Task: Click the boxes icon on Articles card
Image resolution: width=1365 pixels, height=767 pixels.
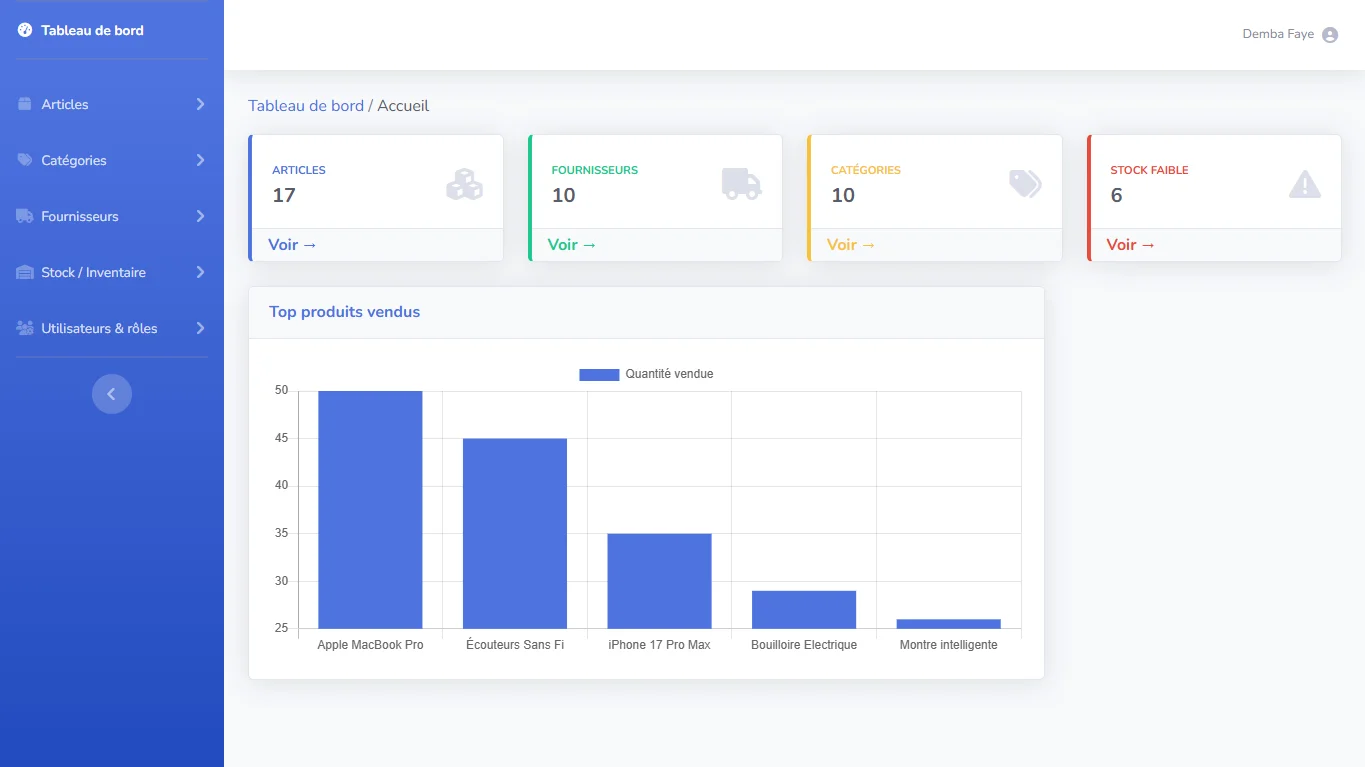Action: pos(464,184)
